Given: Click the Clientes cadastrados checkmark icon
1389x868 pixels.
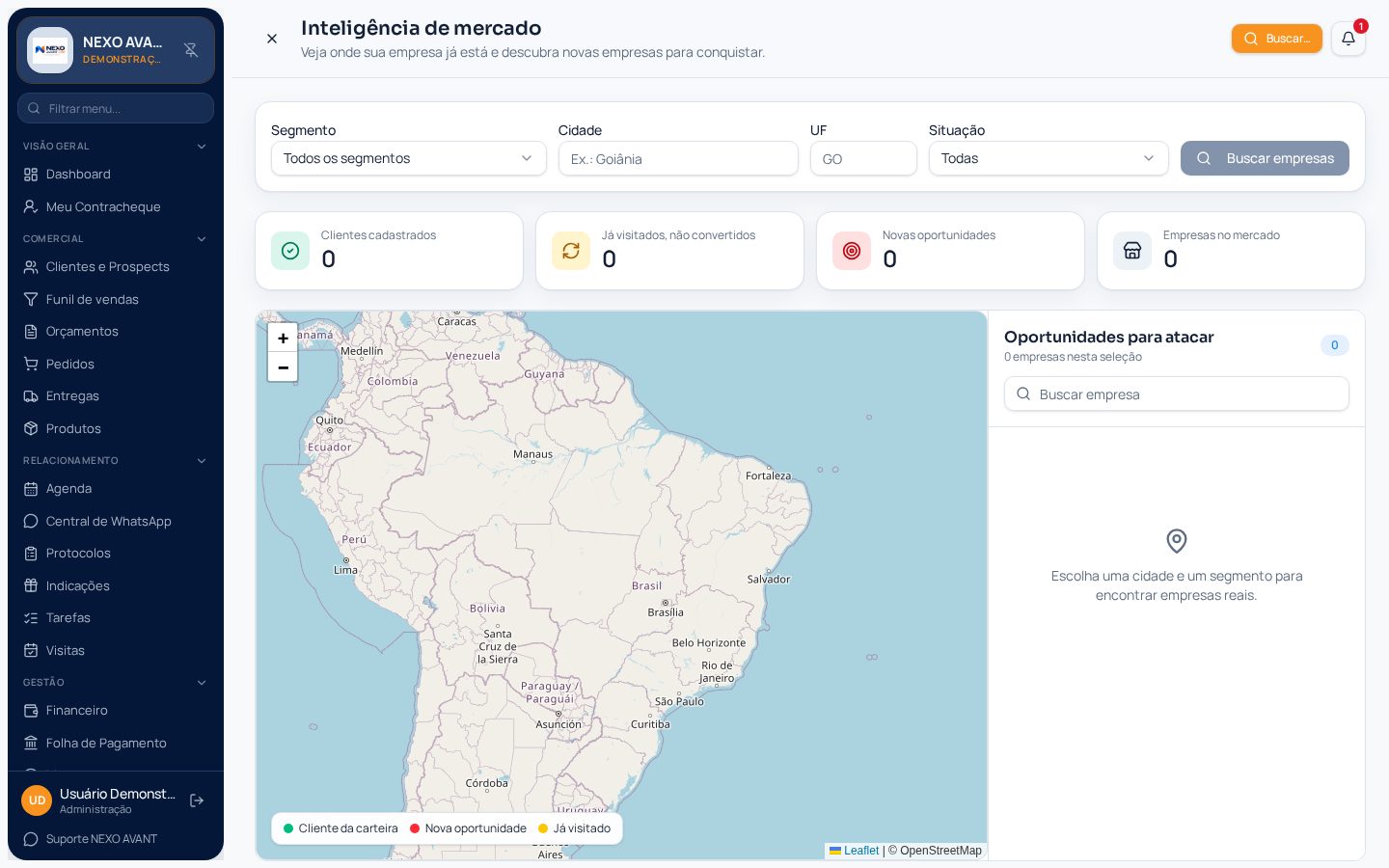Looking at the screenshot, I should coord(290,251).
